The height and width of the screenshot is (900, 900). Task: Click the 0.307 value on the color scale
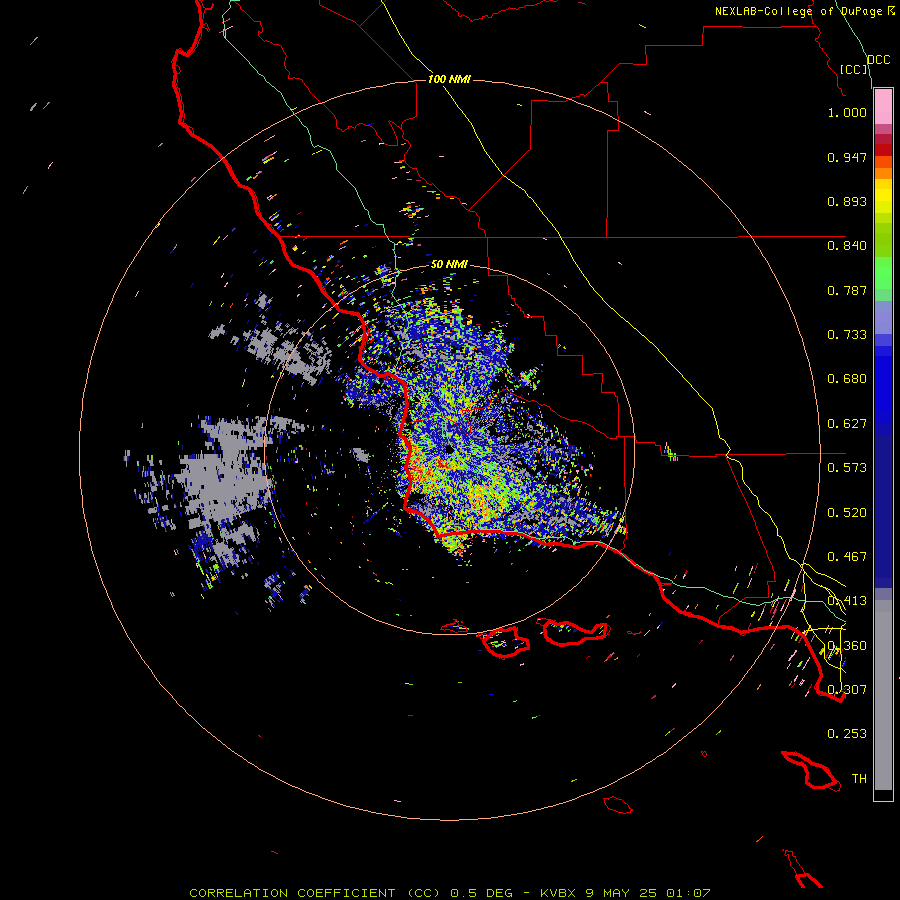click(x=847, y=690)
